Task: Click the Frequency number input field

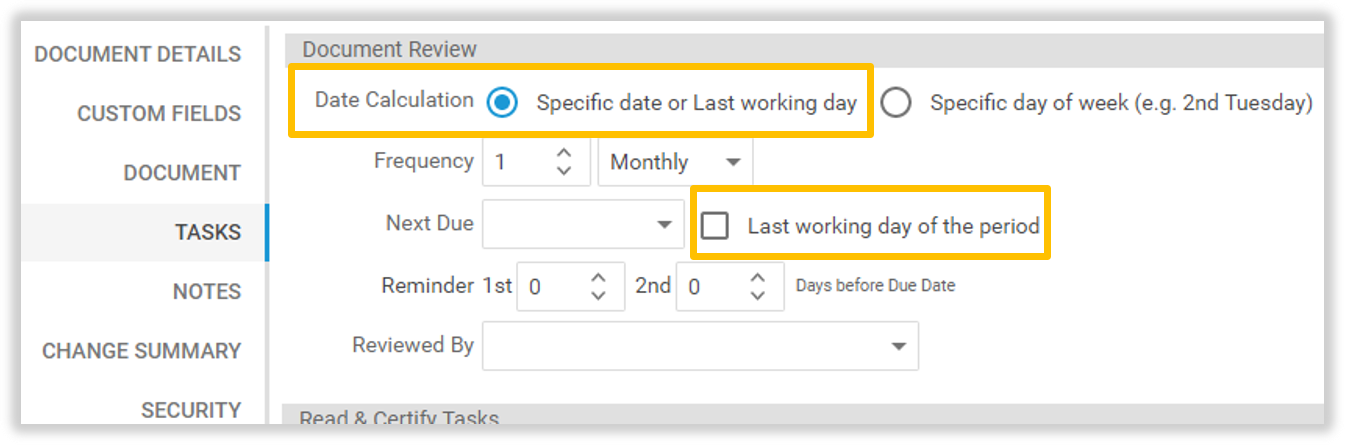Action: tap(515, 162)
